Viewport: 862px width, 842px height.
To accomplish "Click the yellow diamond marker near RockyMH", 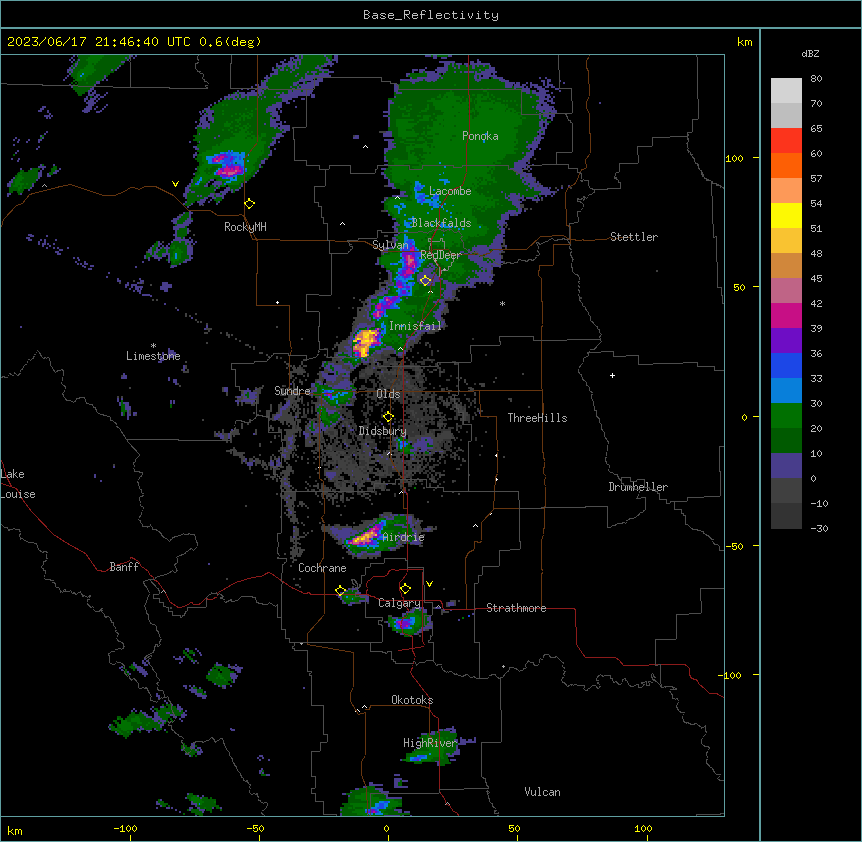I will click(250, 204).
